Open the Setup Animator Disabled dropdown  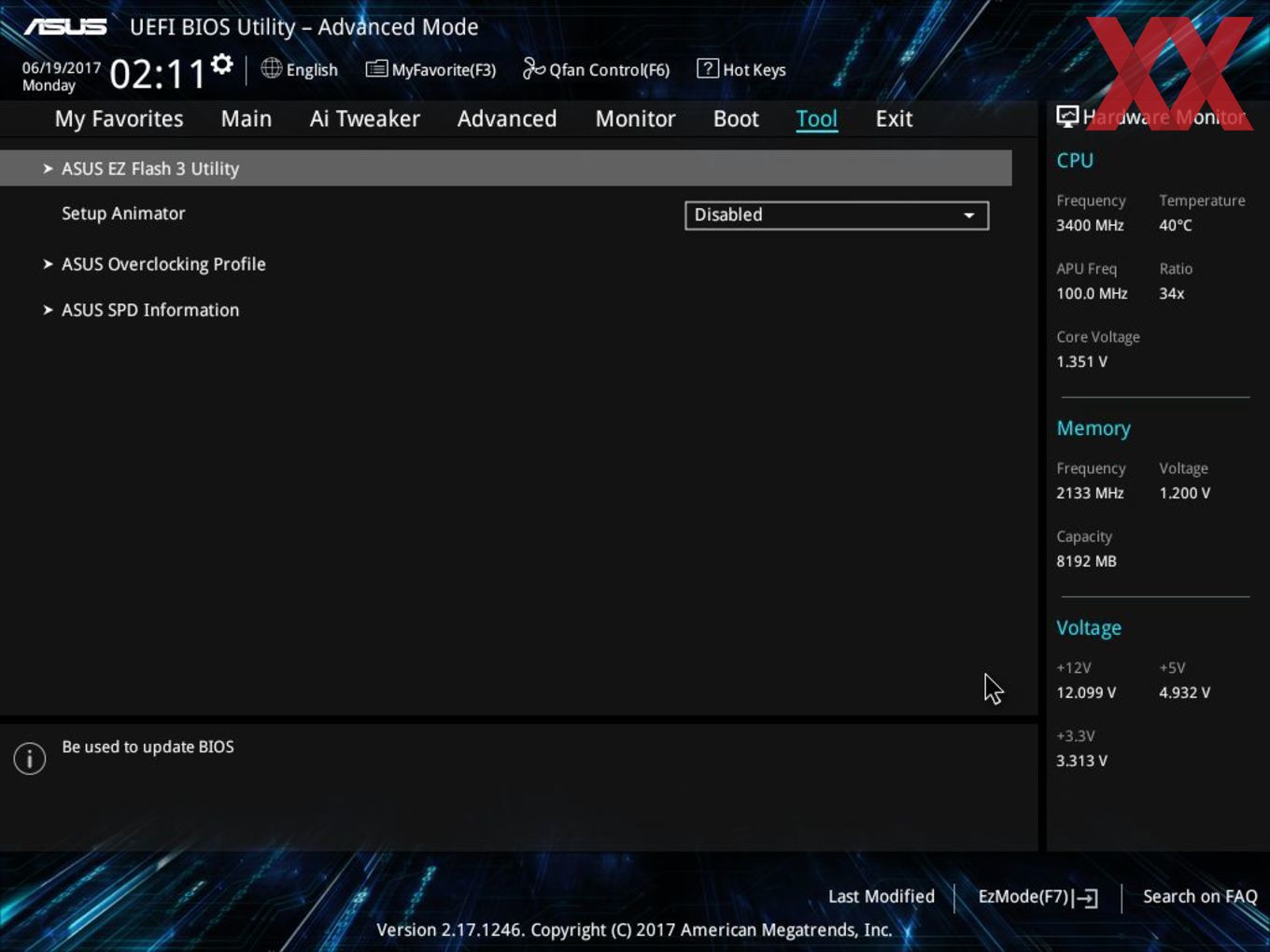point(837,216)
